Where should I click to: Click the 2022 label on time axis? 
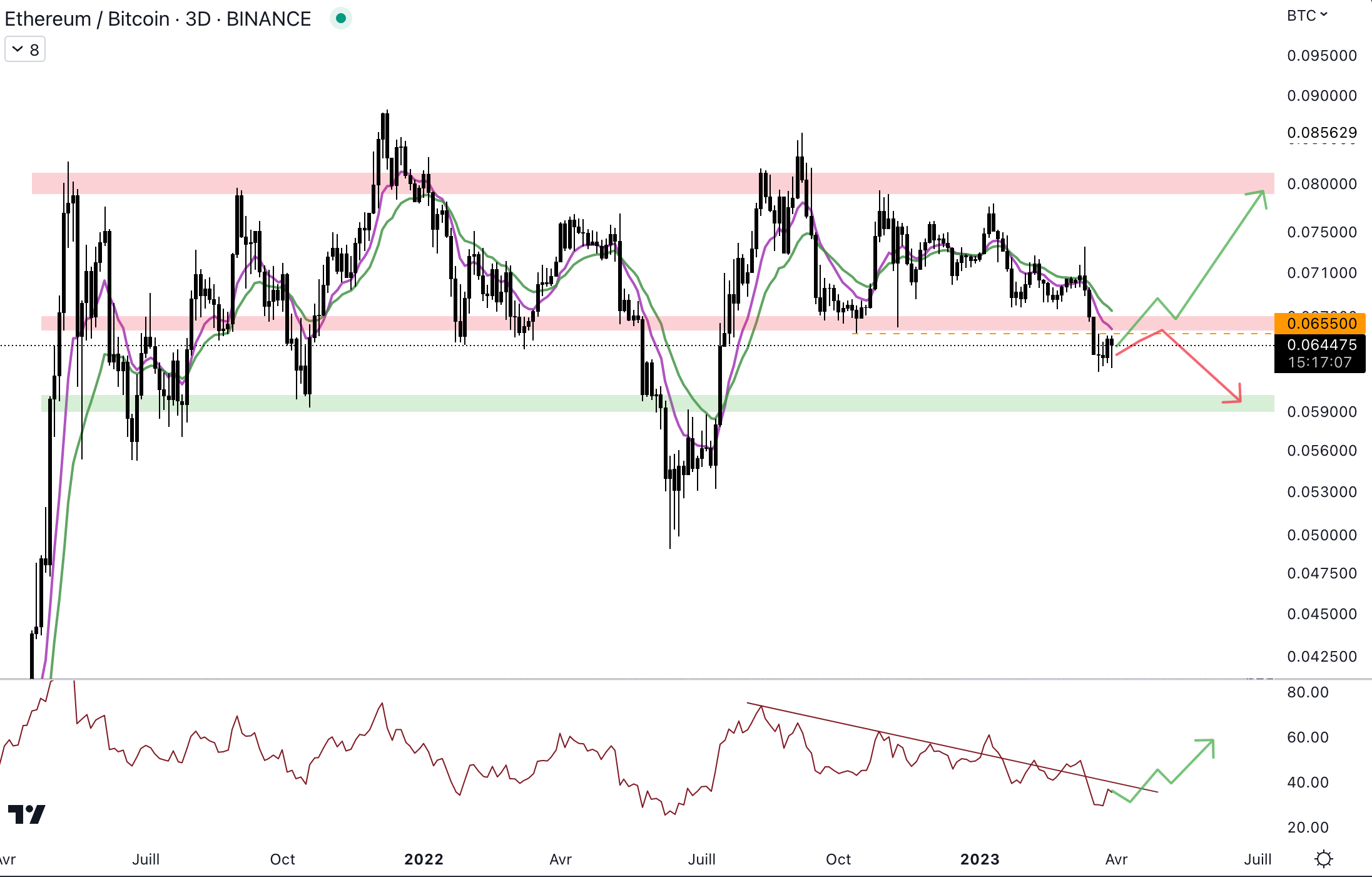tap(424, 859)
